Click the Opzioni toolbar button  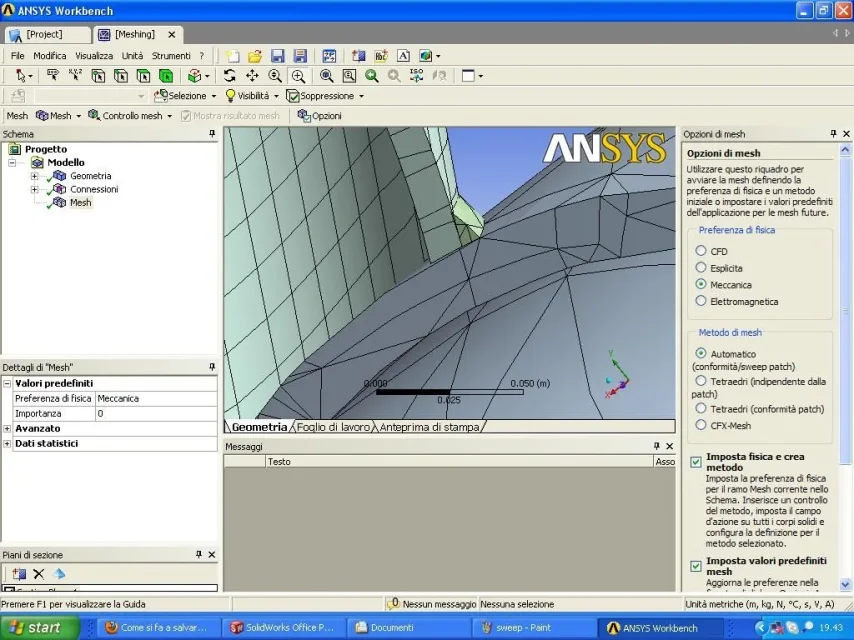click(320, 115)
